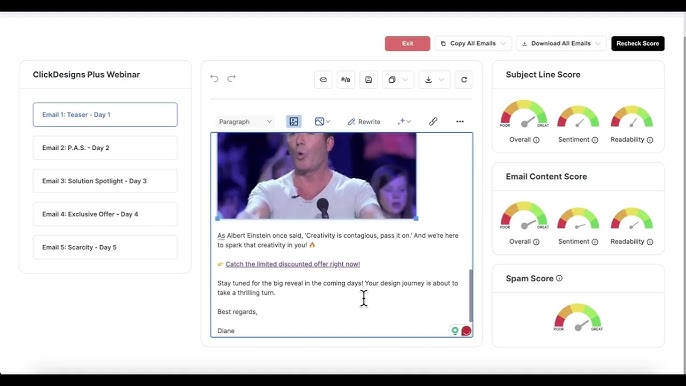Open the Paragraph style dropdown
Image resolution: width=686 pixels, height=386 pixels.
point(245,122)
